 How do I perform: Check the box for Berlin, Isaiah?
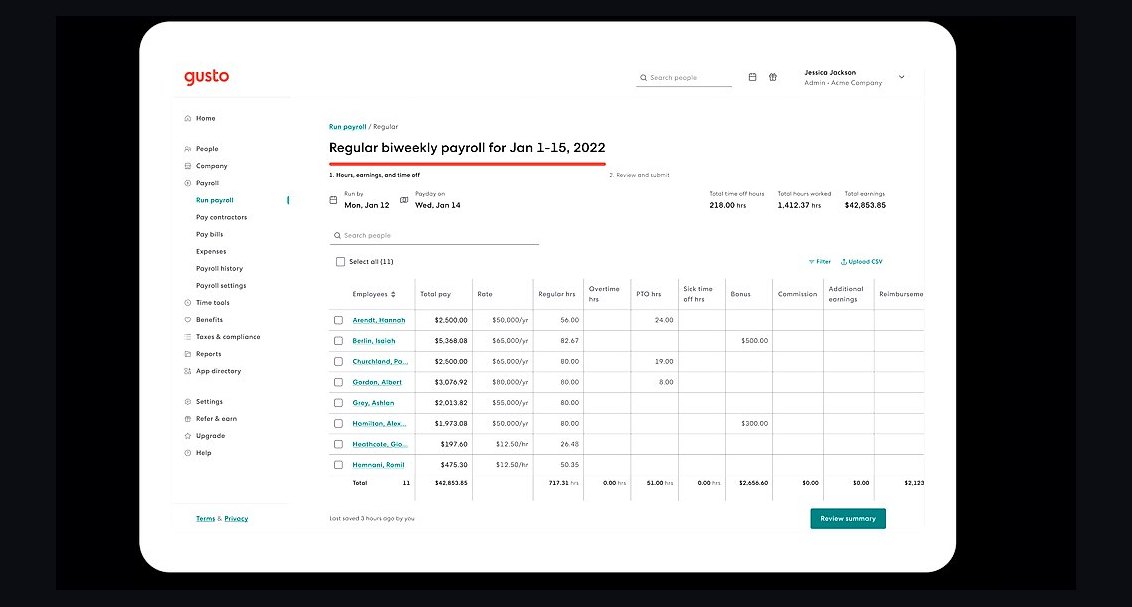[x=338, y=341]
